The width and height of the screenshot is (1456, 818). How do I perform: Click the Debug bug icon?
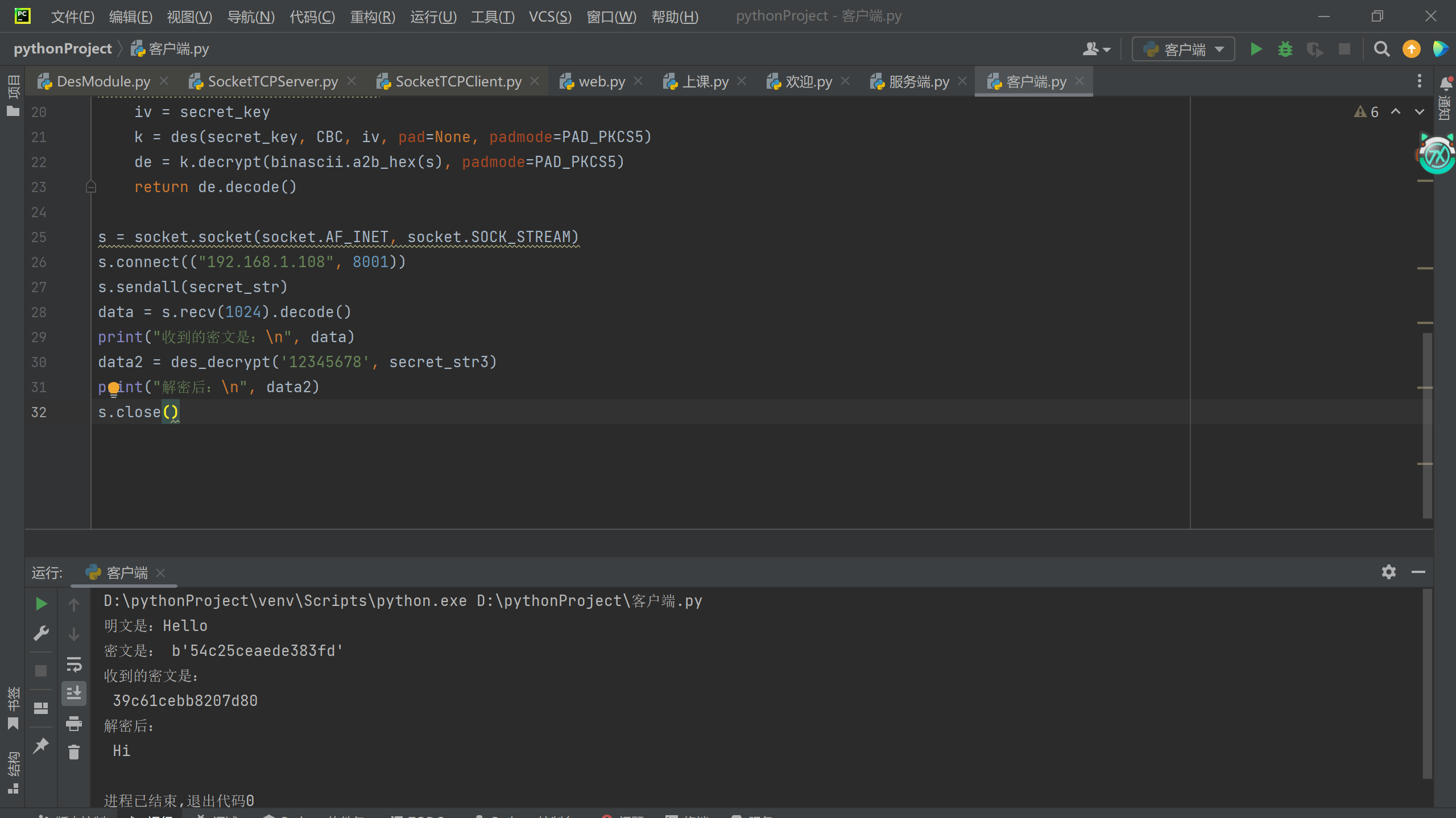coord(1285,49)
